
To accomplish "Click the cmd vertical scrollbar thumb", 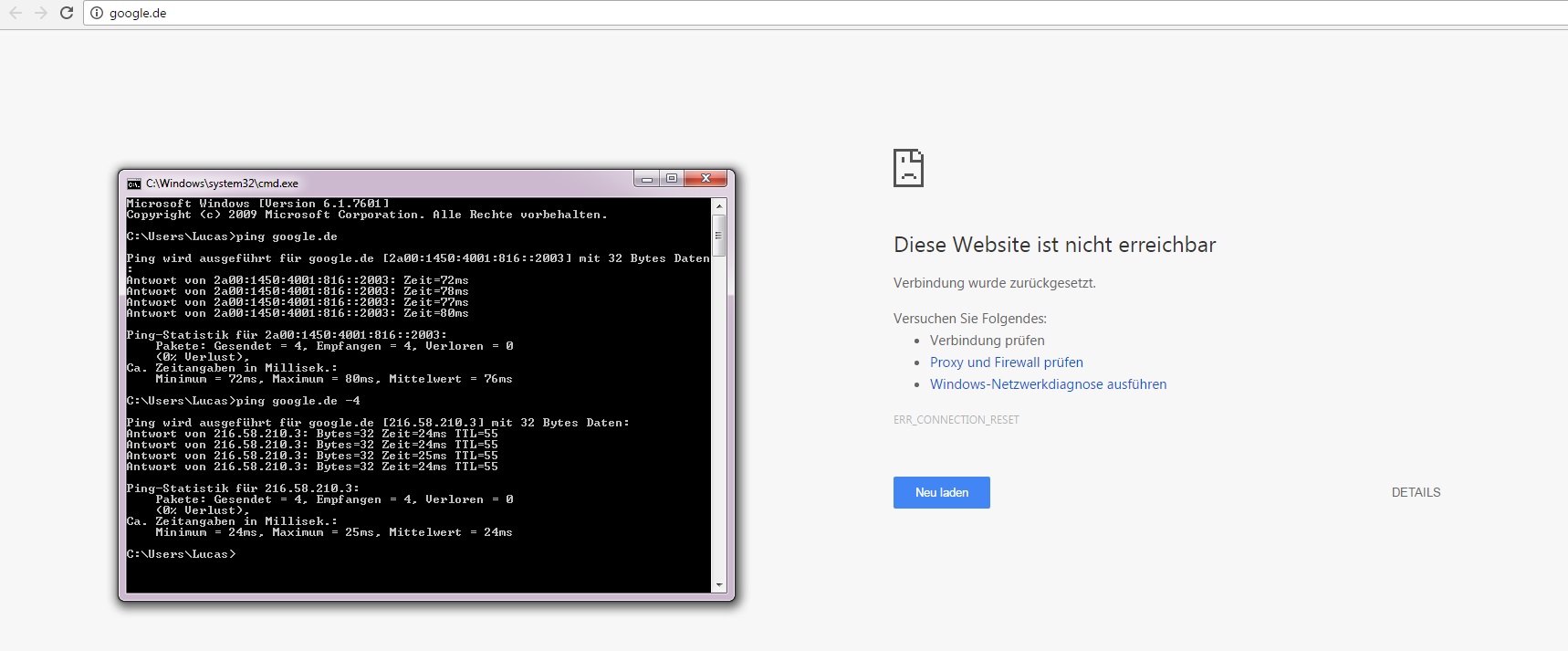I will click(x=719, y=236).
